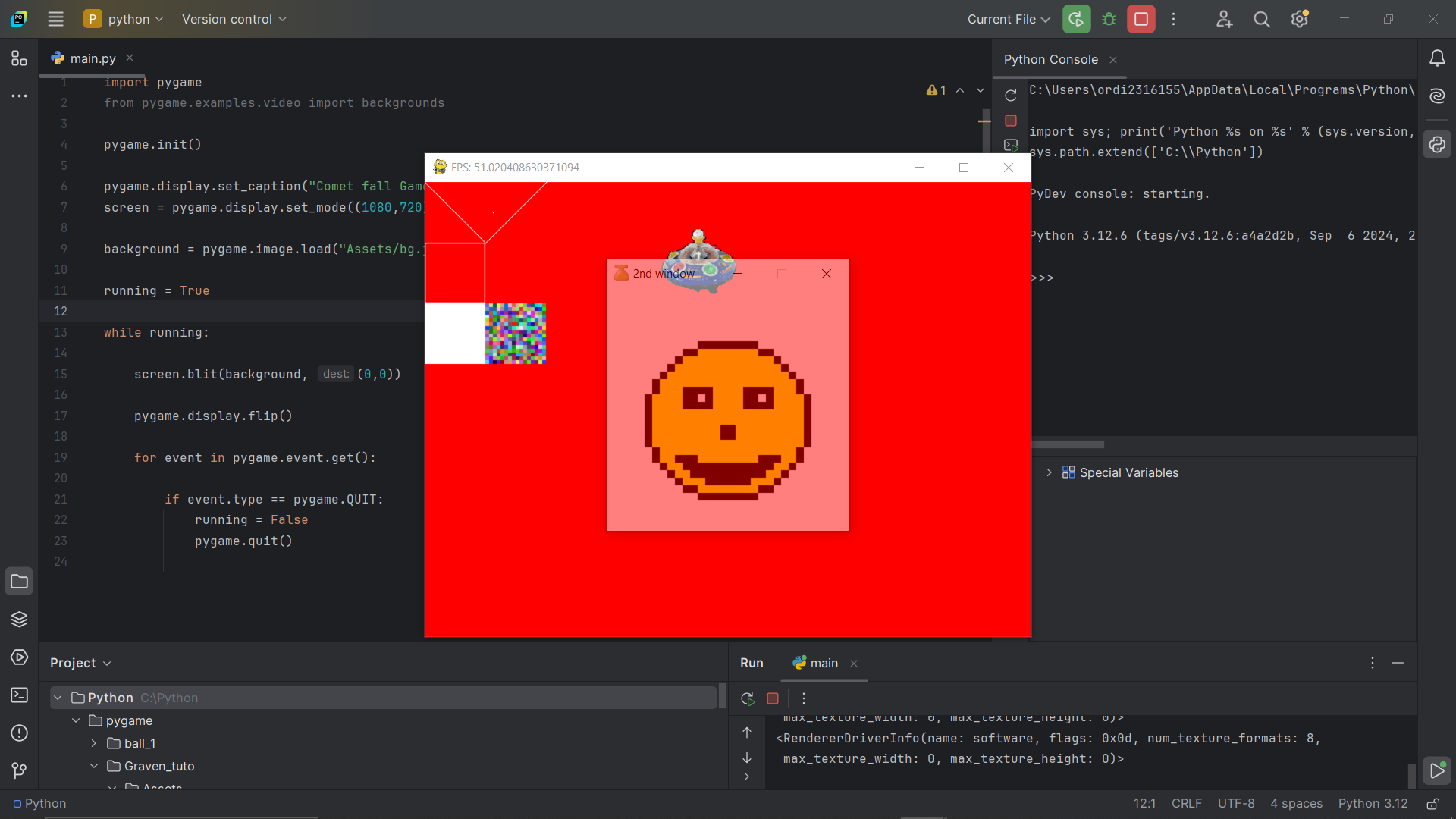Open Current File run configuration dropdown

coord(1009,19)
